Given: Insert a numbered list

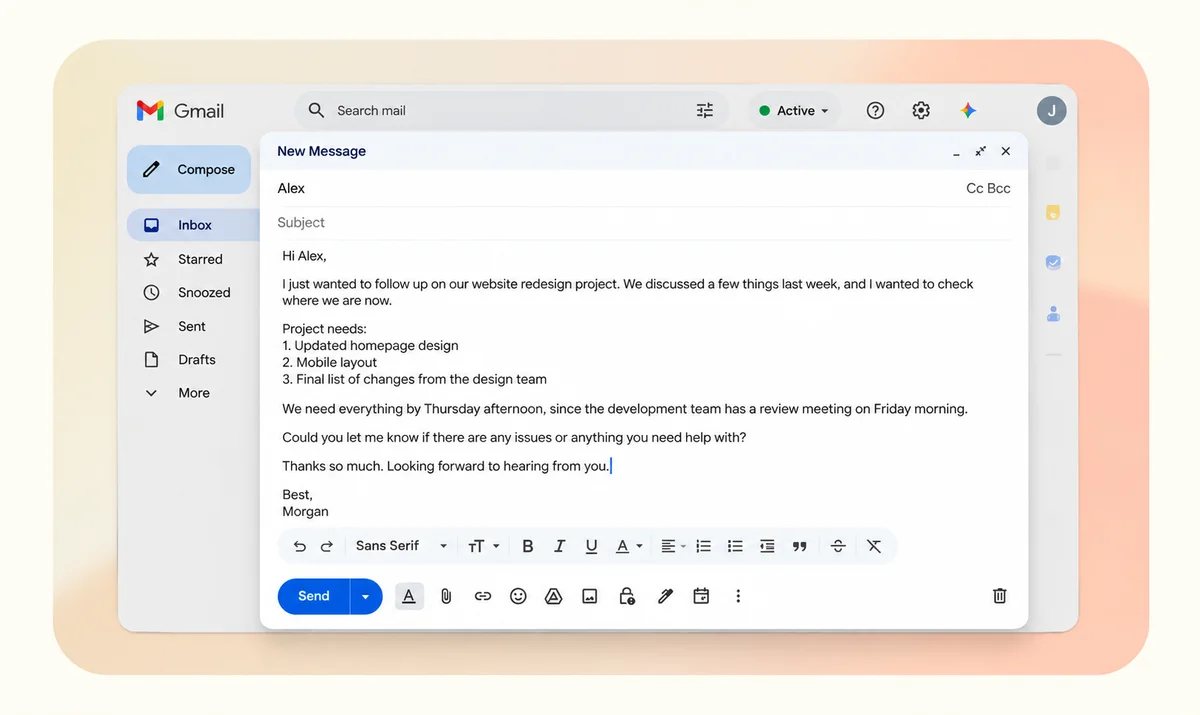Looking at the screenshot, I should [x=704, y=546].
